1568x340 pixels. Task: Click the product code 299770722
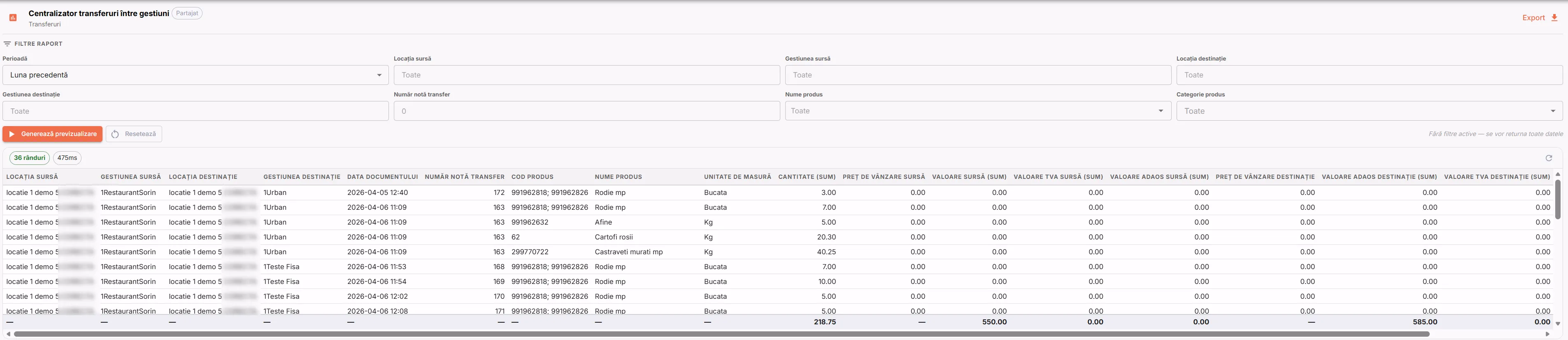tap(530, 252)
